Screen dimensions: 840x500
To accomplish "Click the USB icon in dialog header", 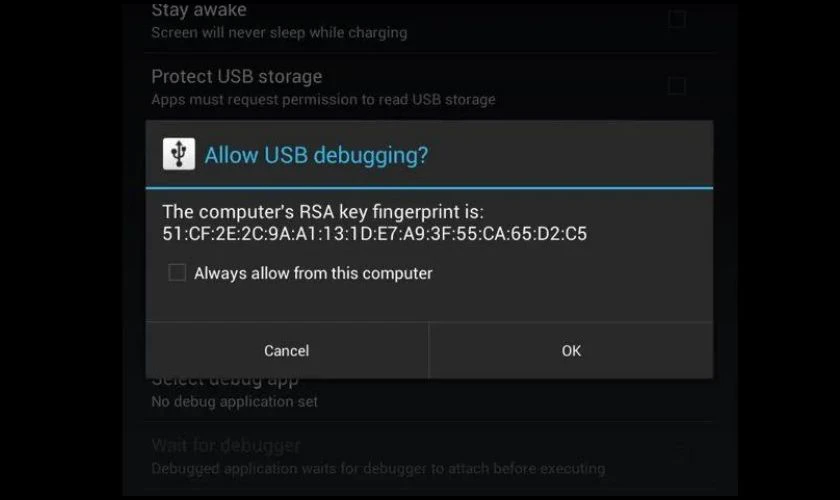I will click(x=179, y=154).
